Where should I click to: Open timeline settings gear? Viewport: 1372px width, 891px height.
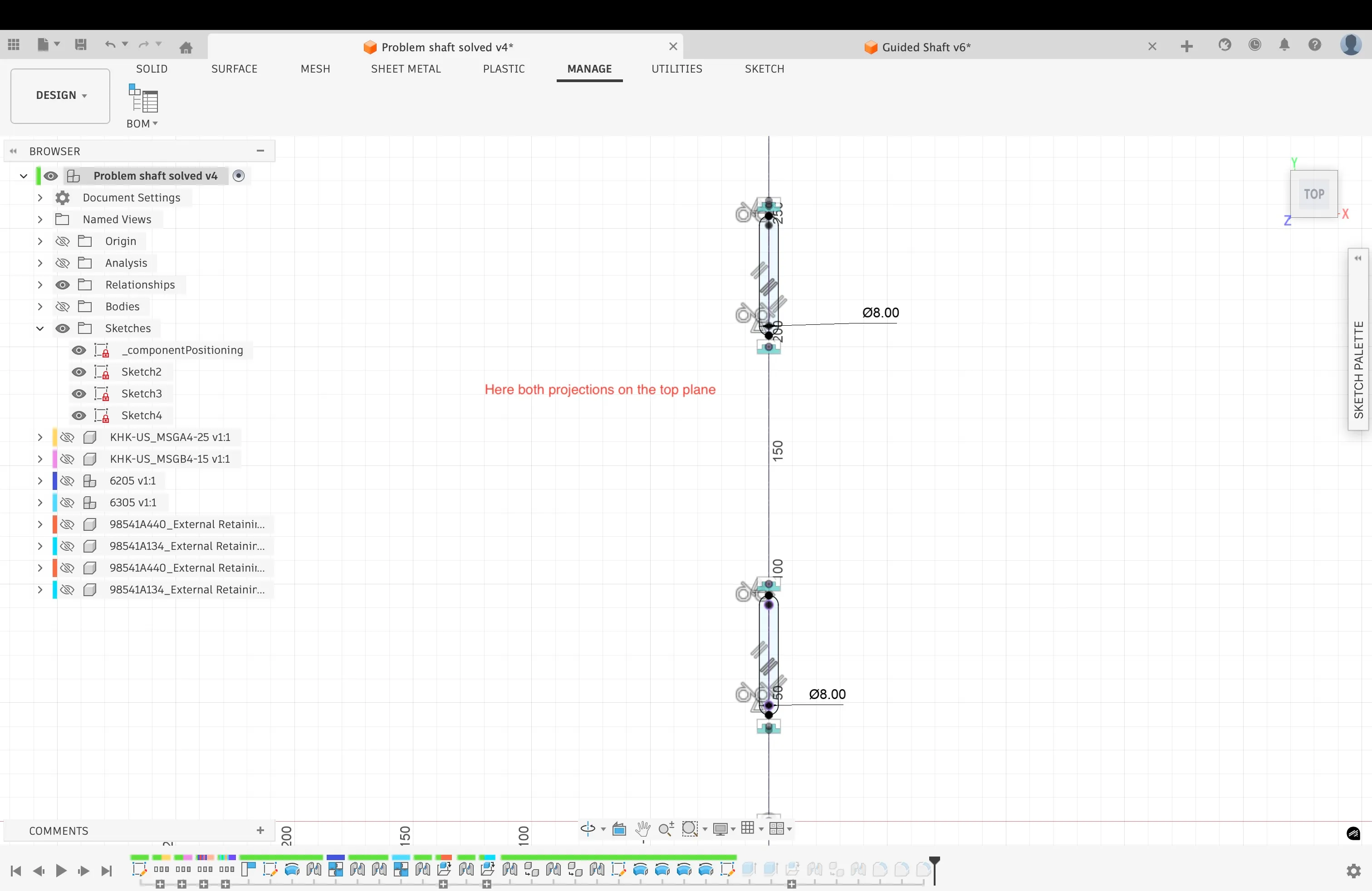1353,871
